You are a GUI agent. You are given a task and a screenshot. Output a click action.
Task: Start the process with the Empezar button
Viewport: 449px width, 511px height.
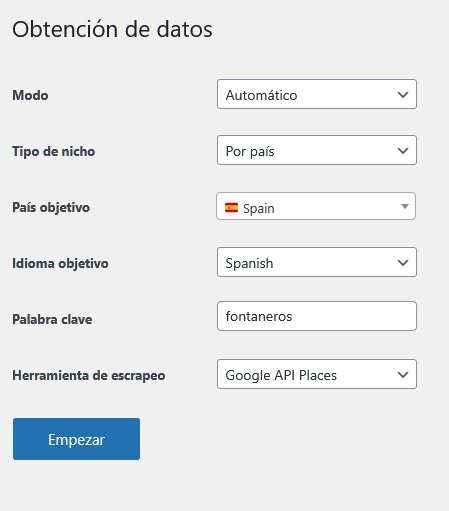pyautogui.click(x=76, y=439)
